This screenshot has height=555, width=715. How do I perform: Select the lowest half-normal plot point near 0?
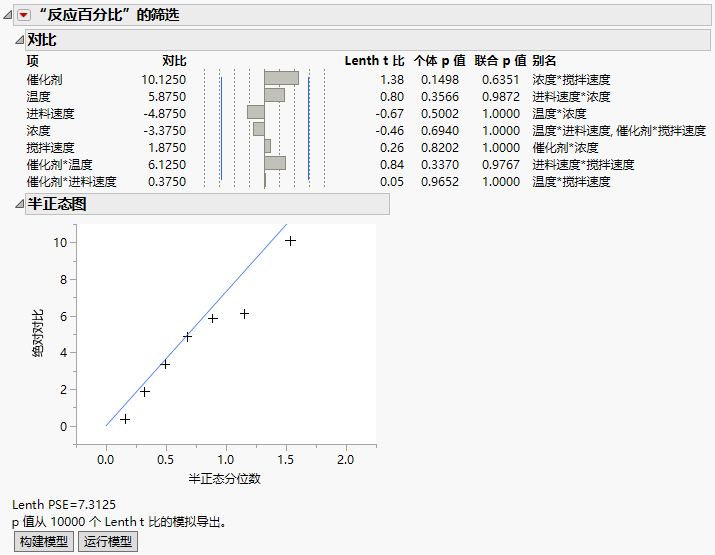(x=125, y=419)
